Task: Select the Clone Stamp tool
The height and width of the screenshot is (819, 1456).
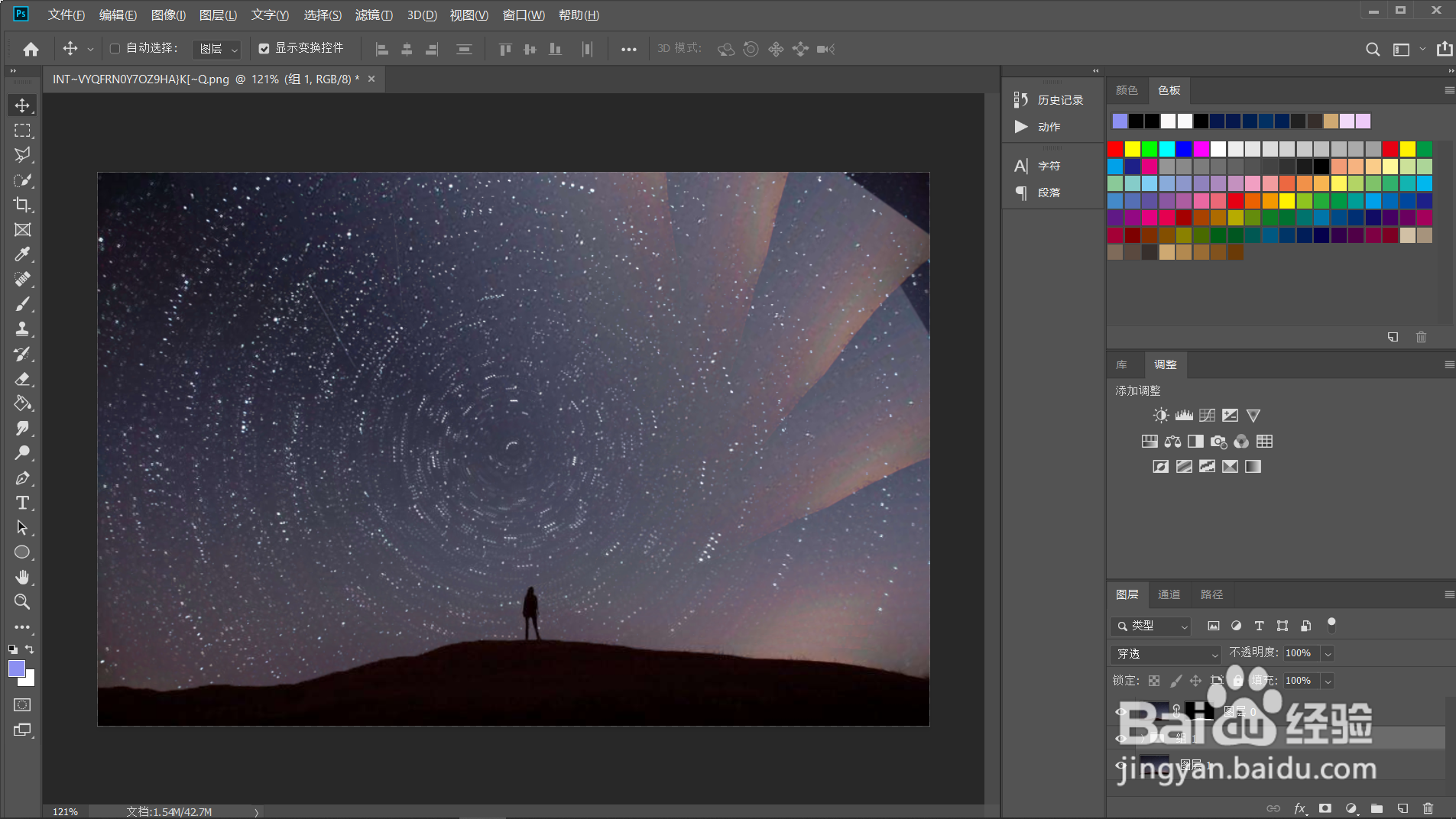Action: click(x=22, y=329)
